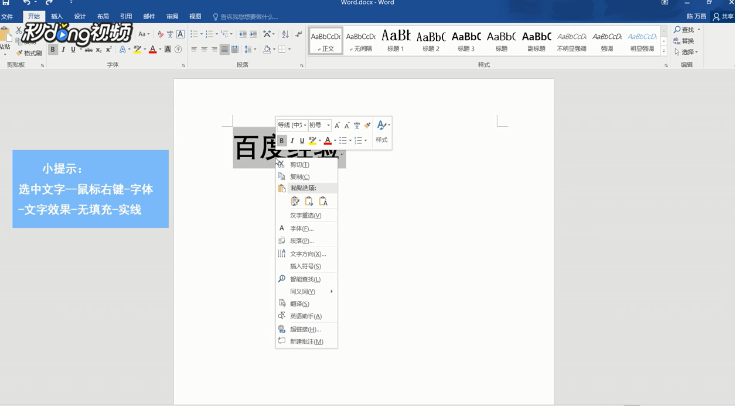Click the Clear Formatting eraser icon

tap(160, 34)
